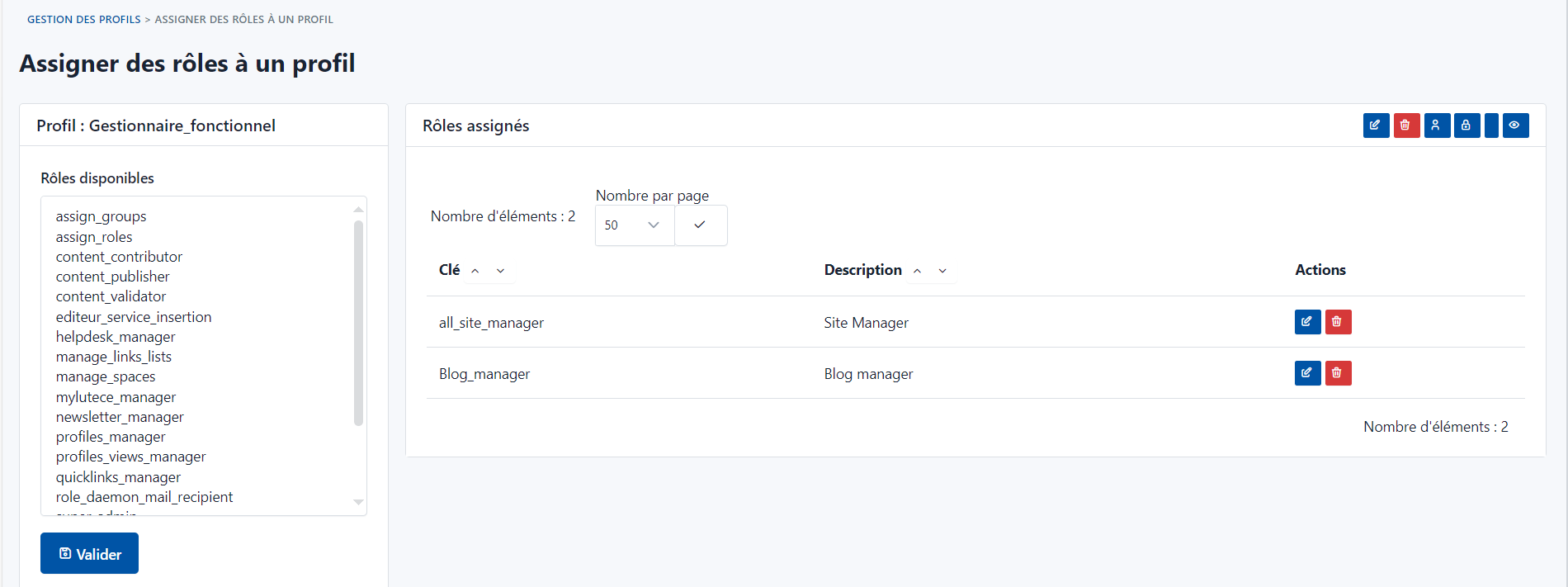1568x587 pixels.
Task: Delete the all_site_manager role assignment
Action: coord(1338,322)
